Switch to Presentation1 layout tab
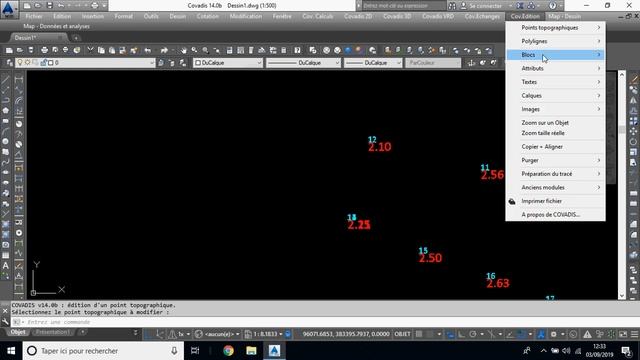This screenshot has height=360, width=640. point(53,332)
